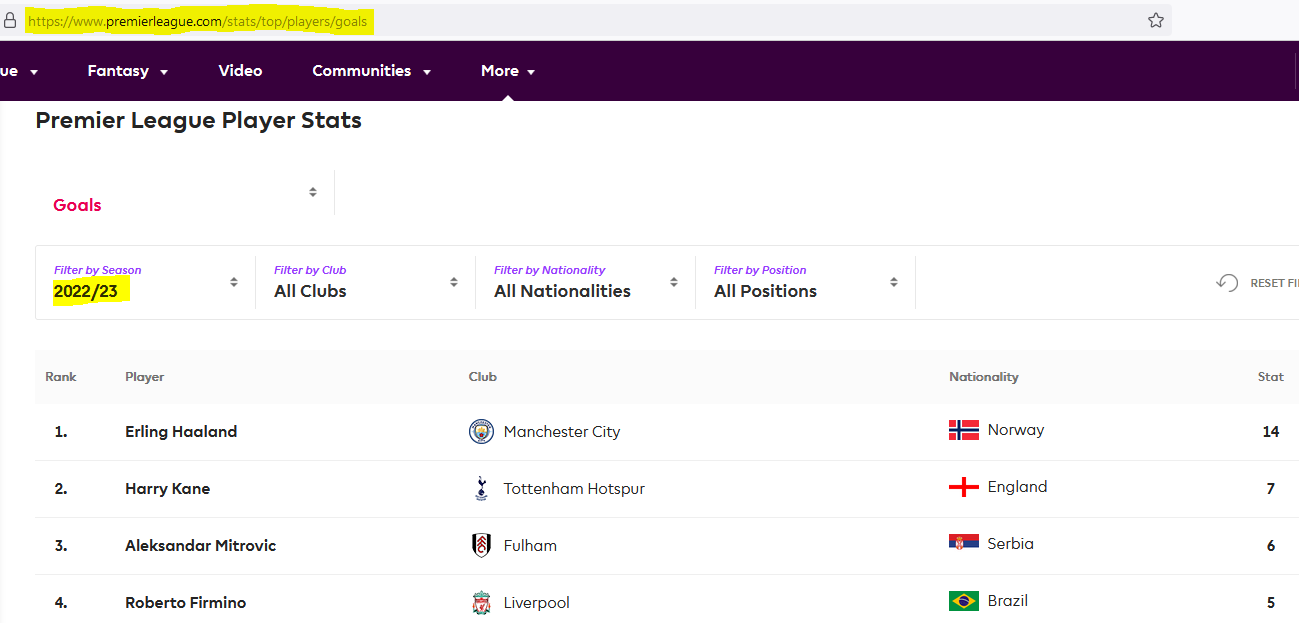This screenshot has height=623, width=1299.
Task: Open Erling Haaland's player page
Action: pos(181,432)
